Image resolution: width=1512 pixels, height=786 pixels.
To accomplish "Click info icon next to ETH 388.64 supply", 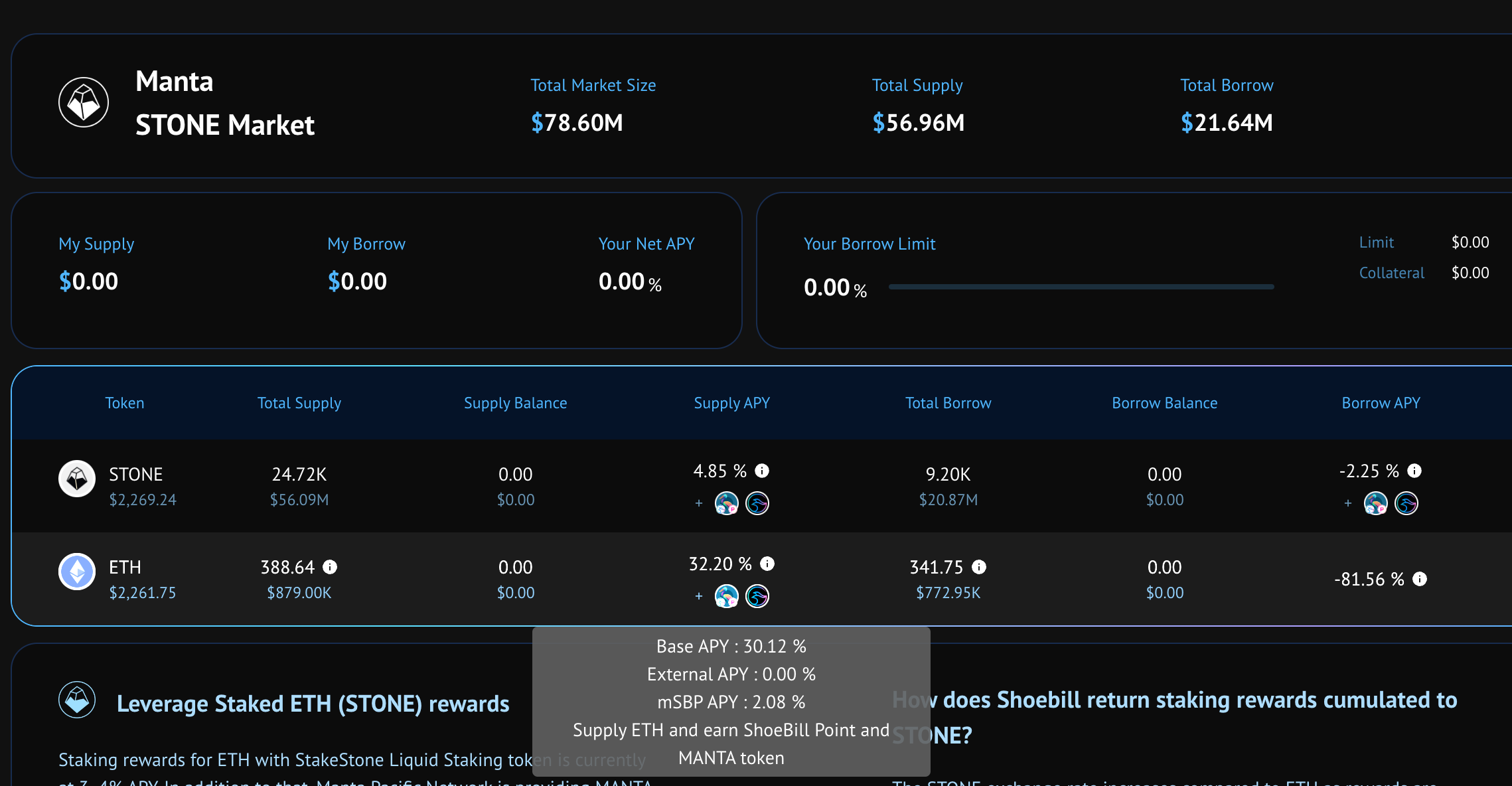I will point(330,567).
